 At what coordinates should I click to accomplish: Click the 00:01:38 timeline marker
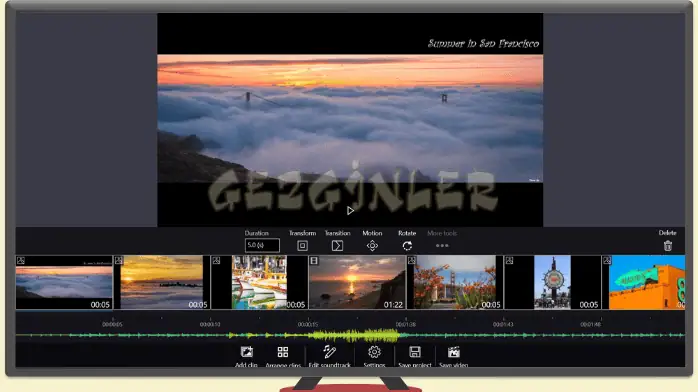(x=406, y=324)
